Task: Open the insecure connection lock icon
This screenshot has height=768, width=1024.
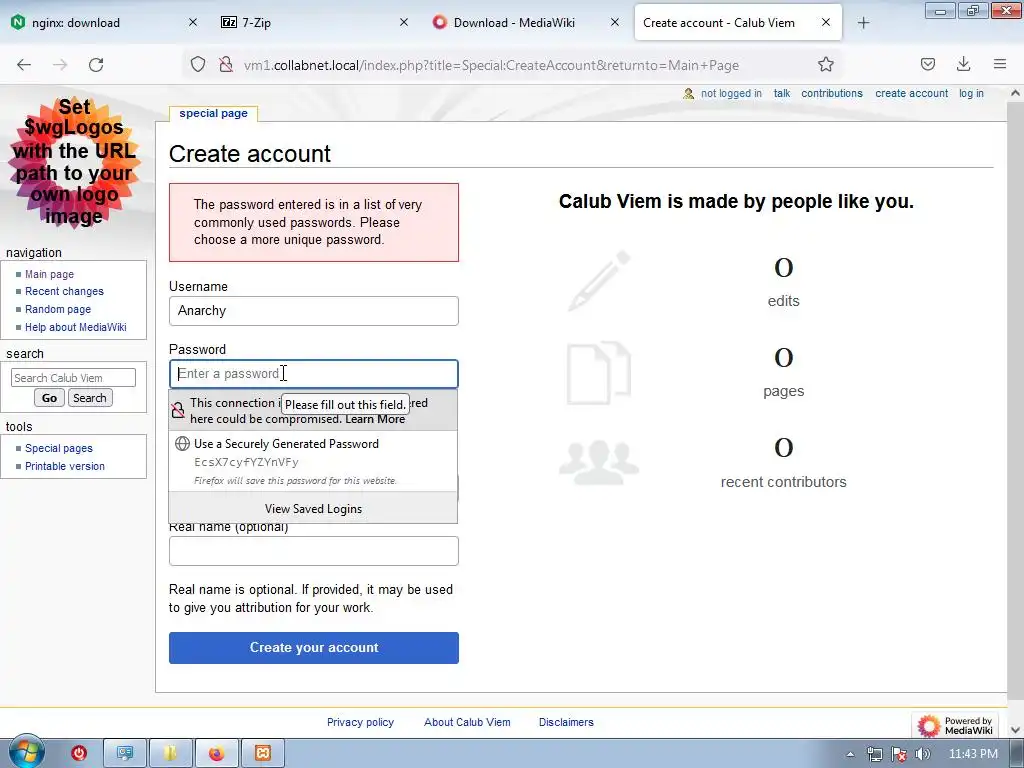Action: point(226,65)
